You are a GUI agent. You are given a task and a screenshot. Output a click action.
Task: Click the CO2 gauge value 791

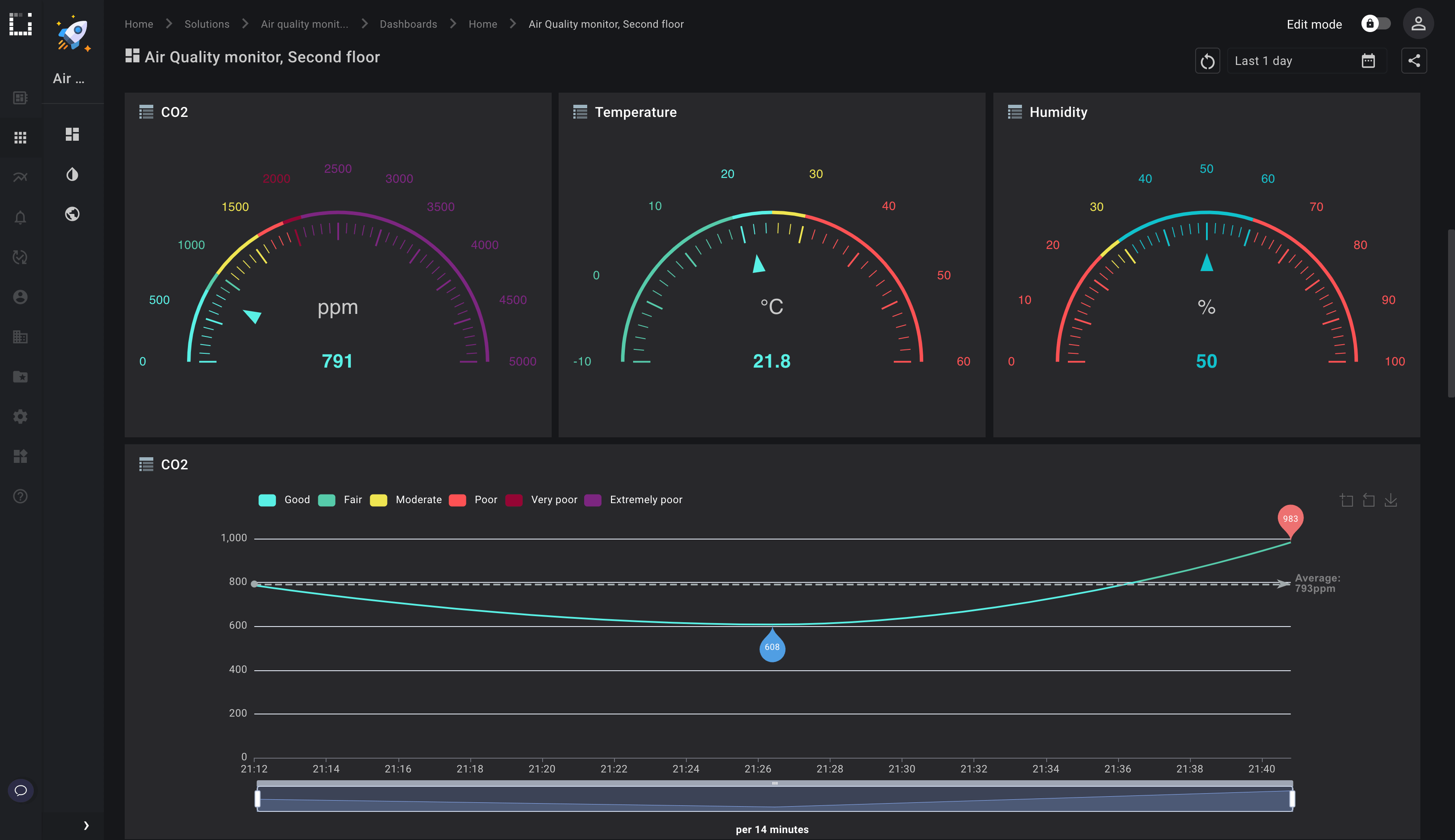point(337,361)
